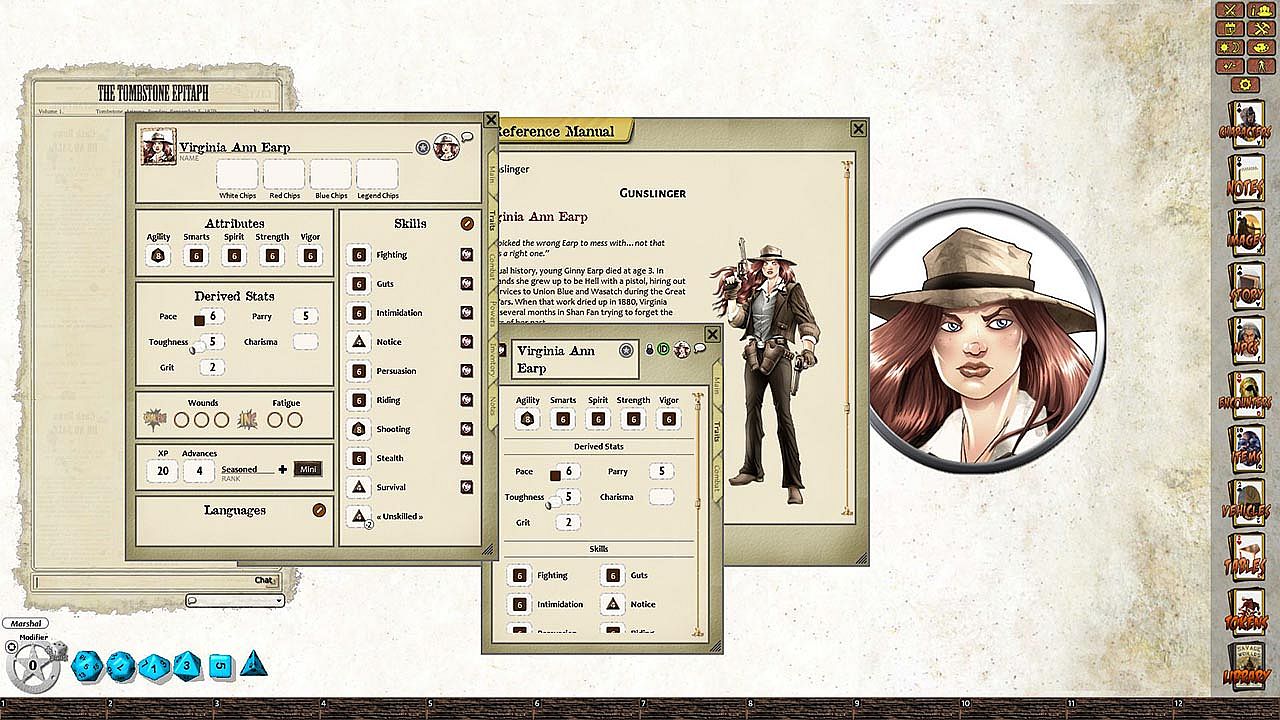Image resolution: width=1280 pixels, height=720 pixels.
Task: Click the Notice d4 skill die
Action: tap(358, 342)
